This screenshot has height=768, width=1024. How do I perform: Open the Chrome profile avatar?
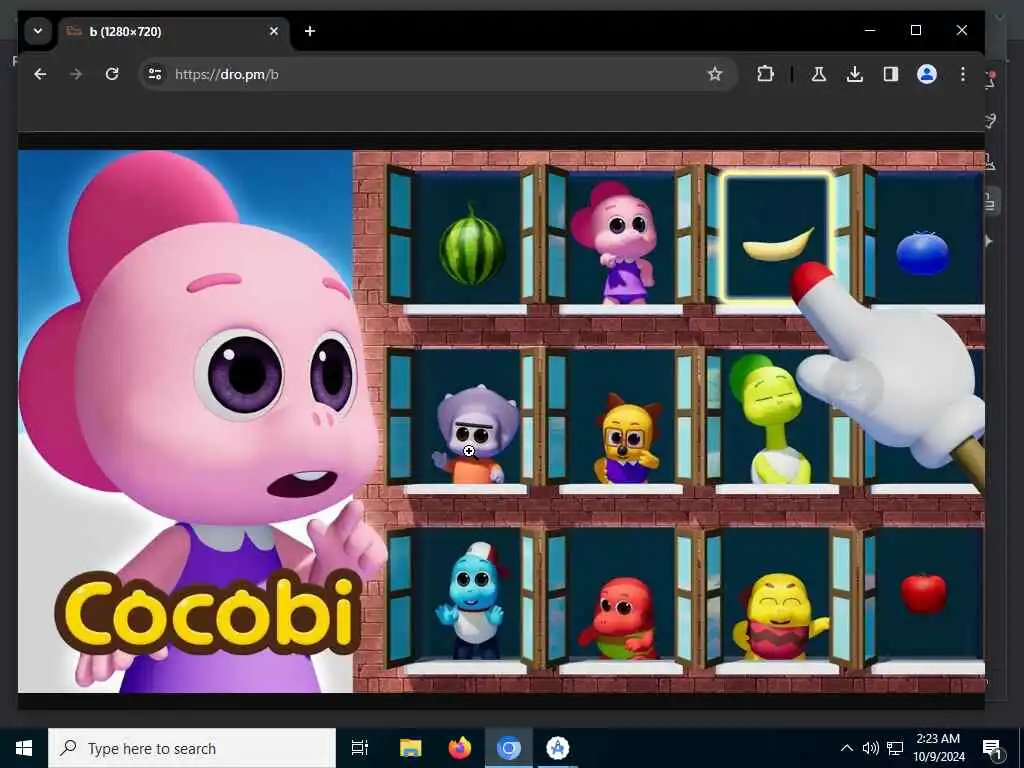pyautogui.click(x=927, y=74)
